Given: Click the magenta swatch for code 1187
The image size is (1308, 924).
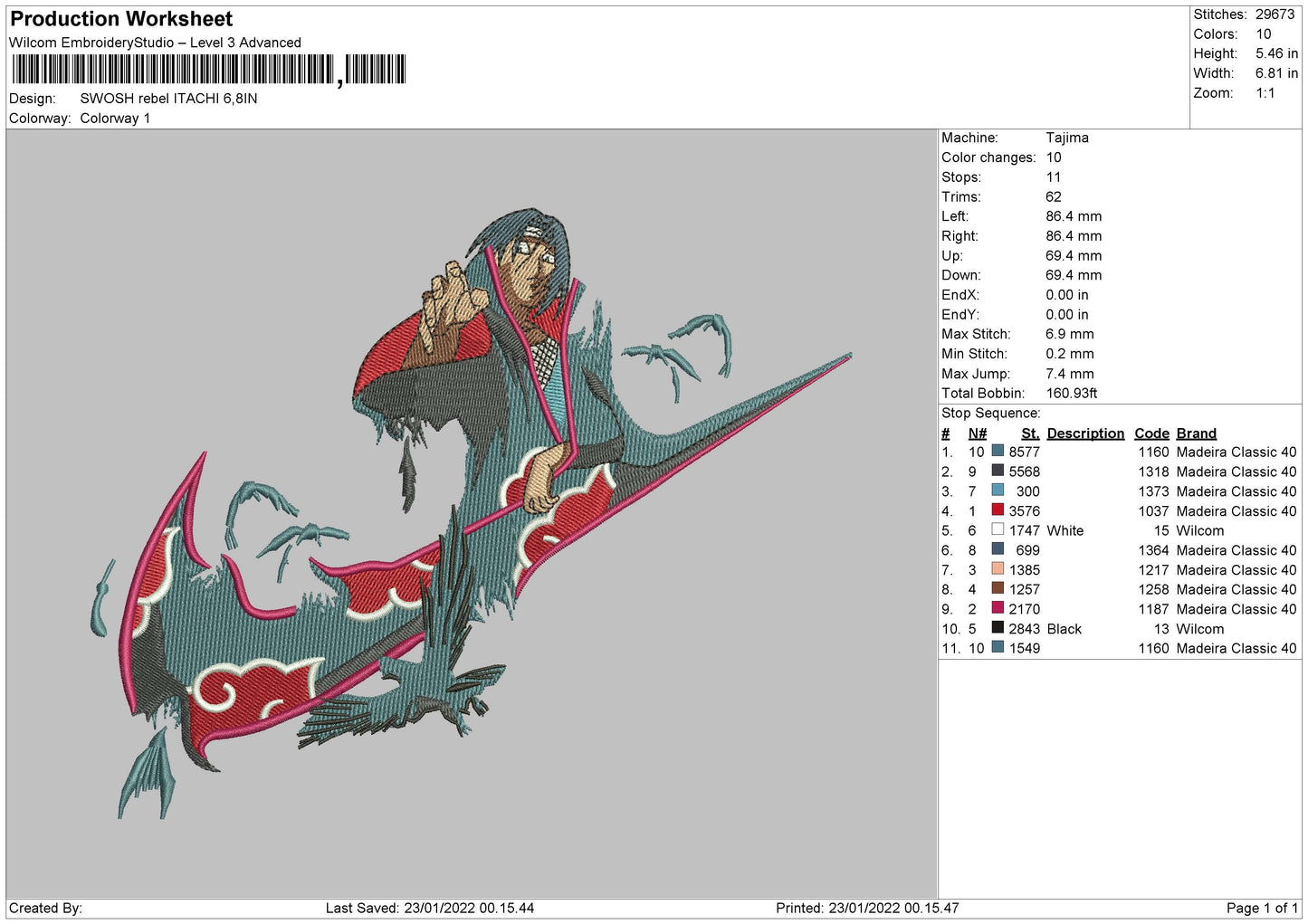Looking at the screenshot, I should [x=998, y=608].
